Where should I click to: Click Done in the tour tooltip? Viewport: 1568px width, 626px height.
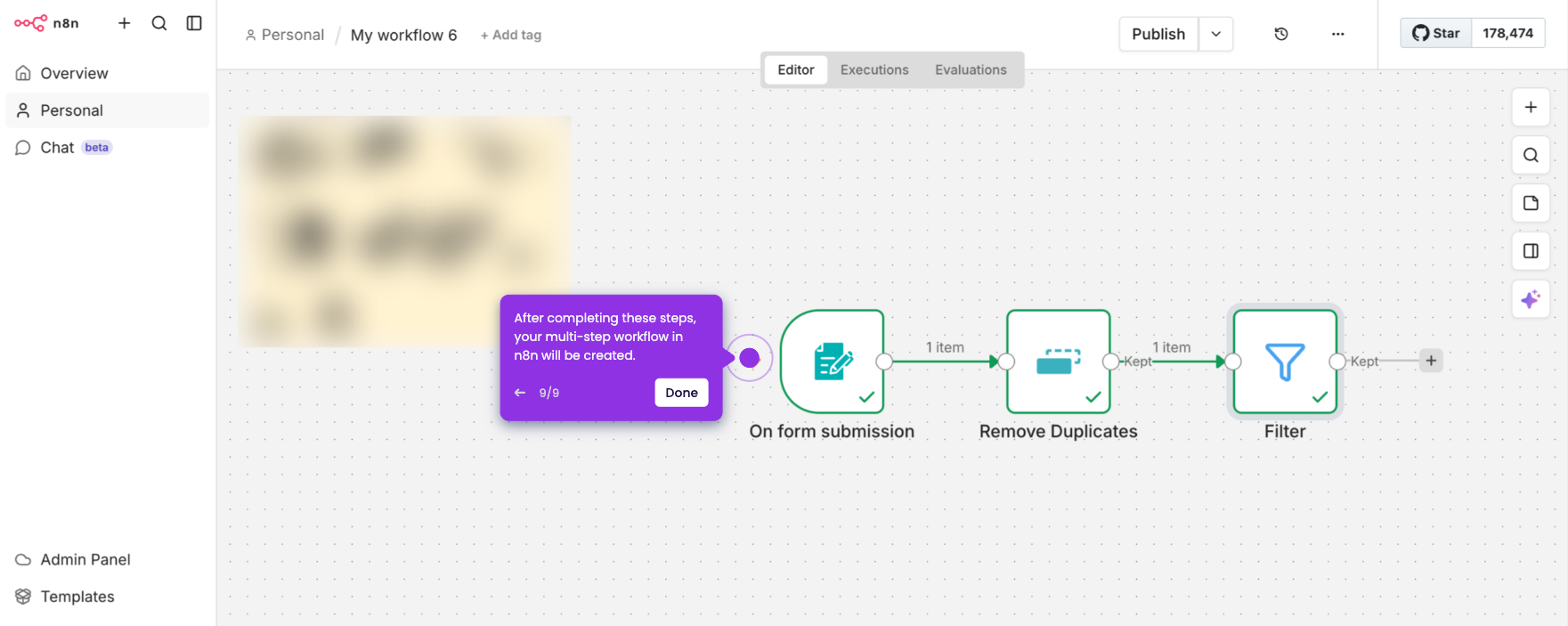(x=681, y=393)
